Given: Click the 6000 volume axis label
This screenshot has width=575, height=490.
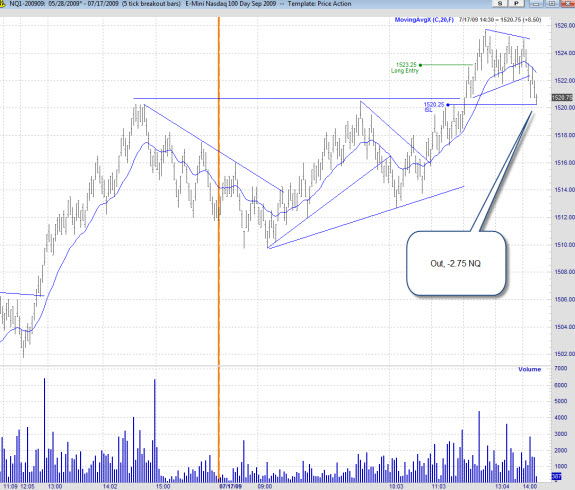Looking at the screenshot, I should point(561,385).
